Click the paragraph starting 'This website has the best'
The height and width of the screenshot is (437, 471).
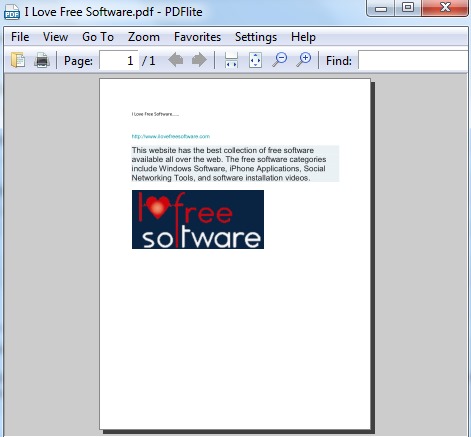[x=235, y=164]
